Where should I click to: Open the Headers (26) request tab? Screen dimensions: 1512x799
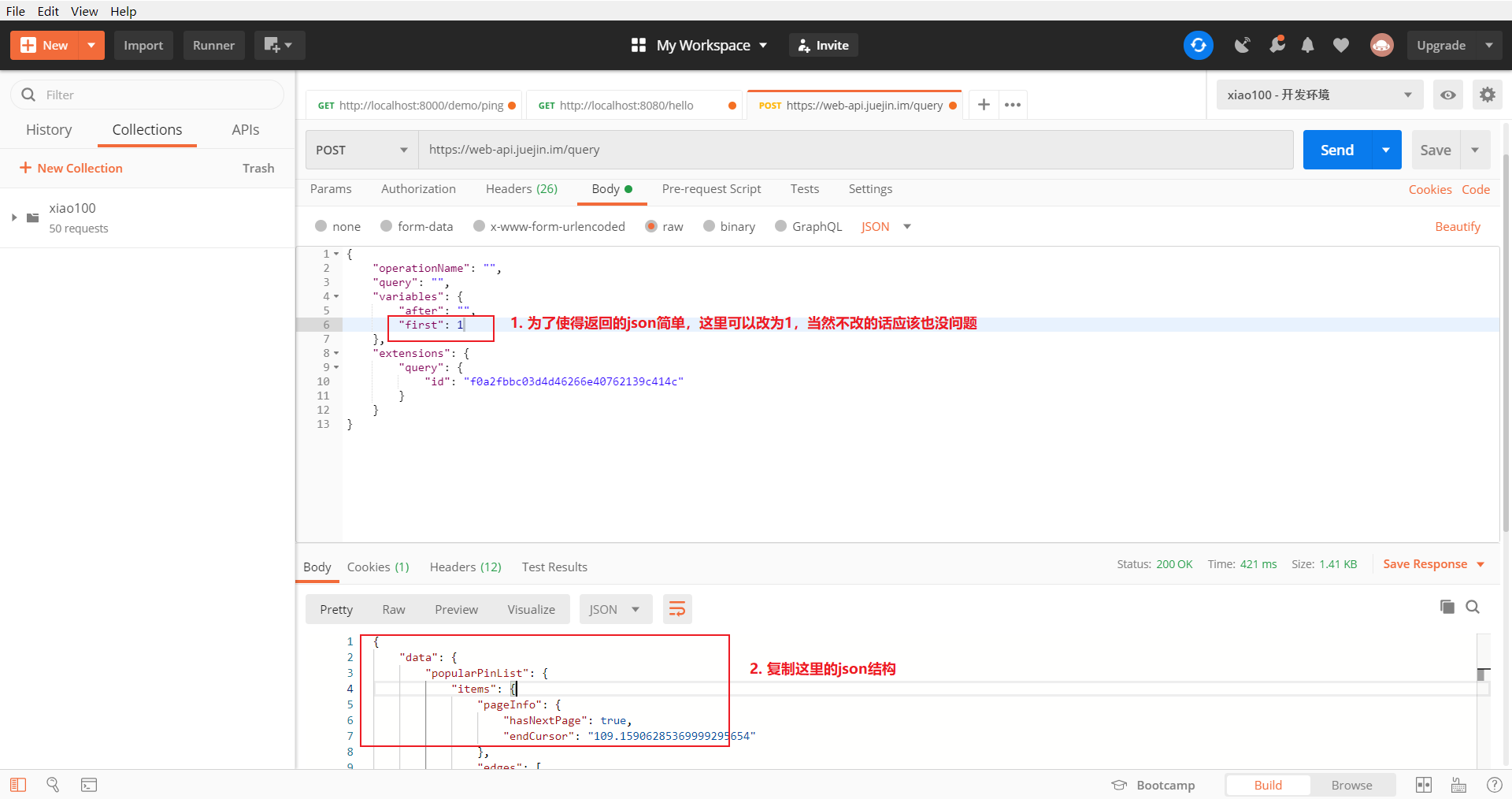[x=521, y=189]
